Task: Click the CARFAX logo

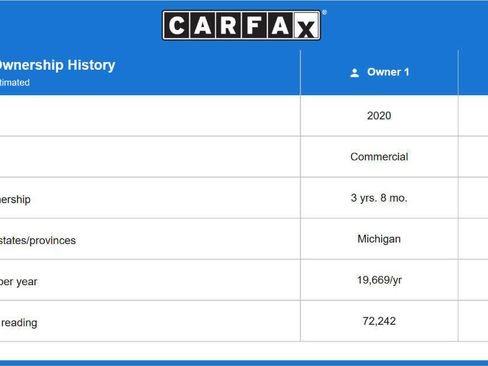Action: coord(242,25)
